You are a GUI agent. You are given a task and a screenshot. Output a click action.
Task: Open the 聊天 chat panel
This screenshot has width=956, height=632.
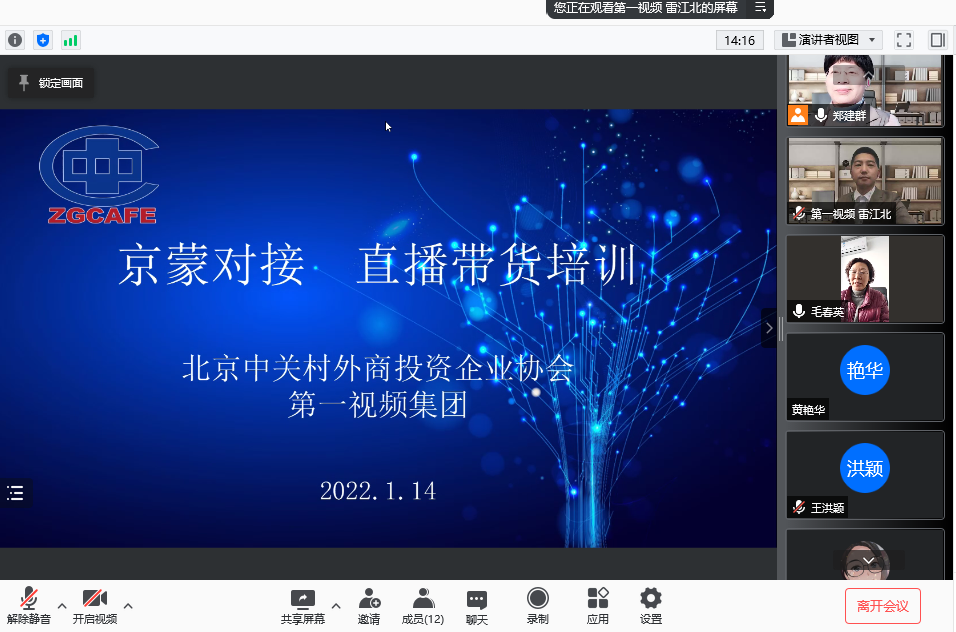click(x=477, y=606)
